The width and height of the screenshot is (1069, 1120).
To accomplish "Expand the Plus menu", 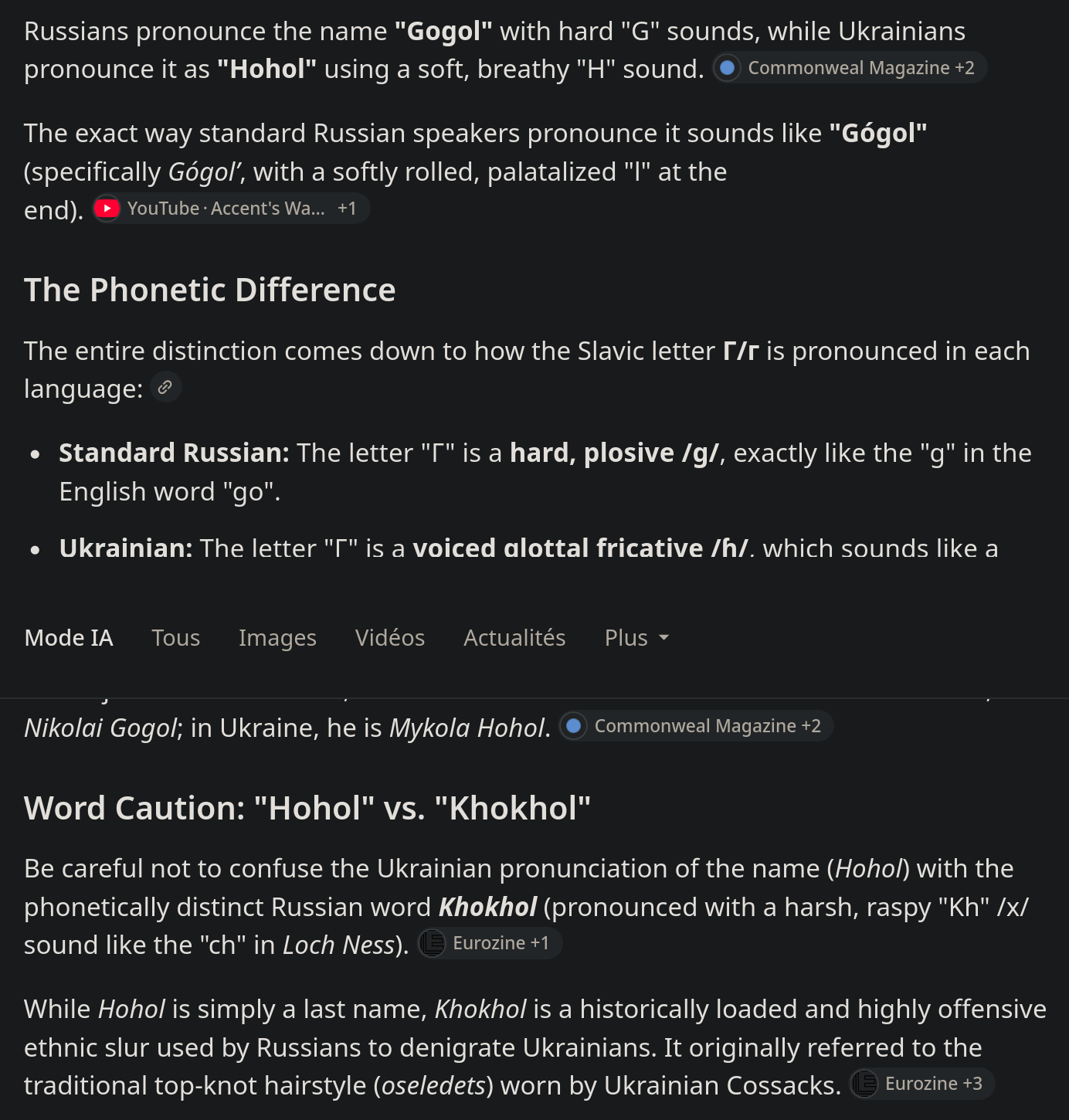I will (x=636, y=638).
